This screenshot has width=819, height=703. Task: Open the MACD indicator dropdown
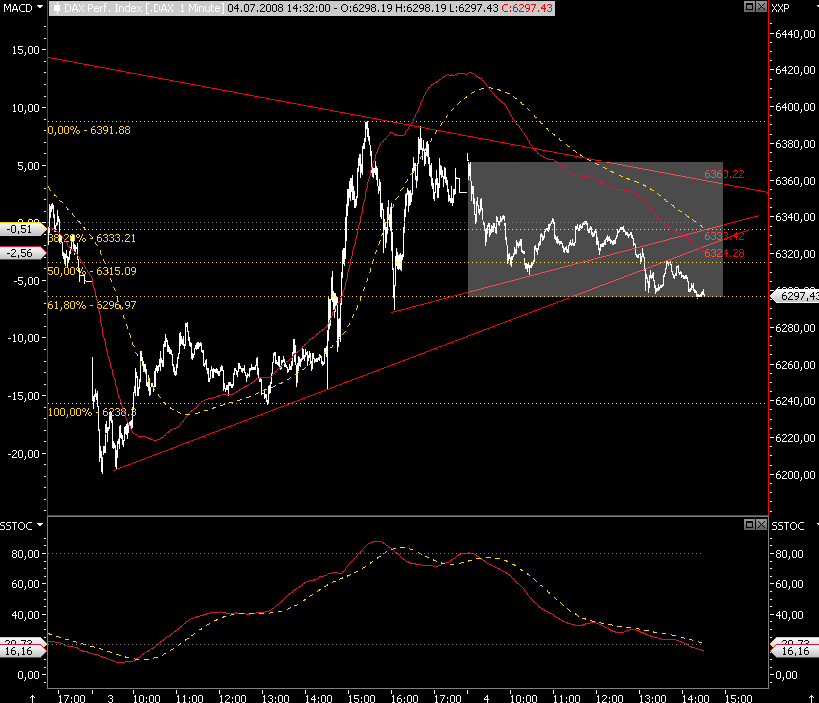click(x=40, y=7)
